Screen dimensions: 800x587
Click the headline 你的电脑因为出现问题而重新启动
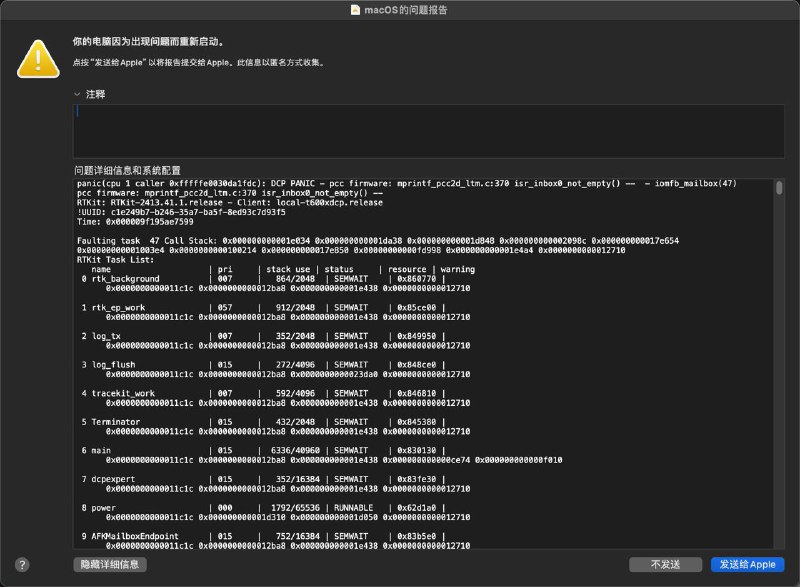pos(147,41)
